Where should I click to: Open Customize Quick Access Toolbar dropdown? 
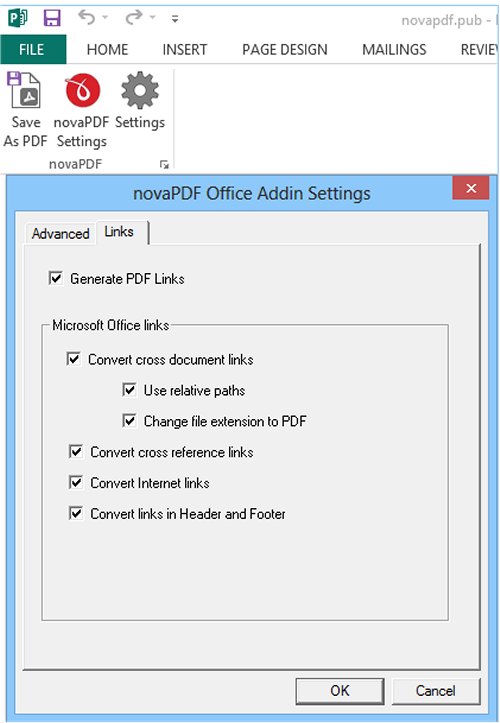tap(175, 19)
